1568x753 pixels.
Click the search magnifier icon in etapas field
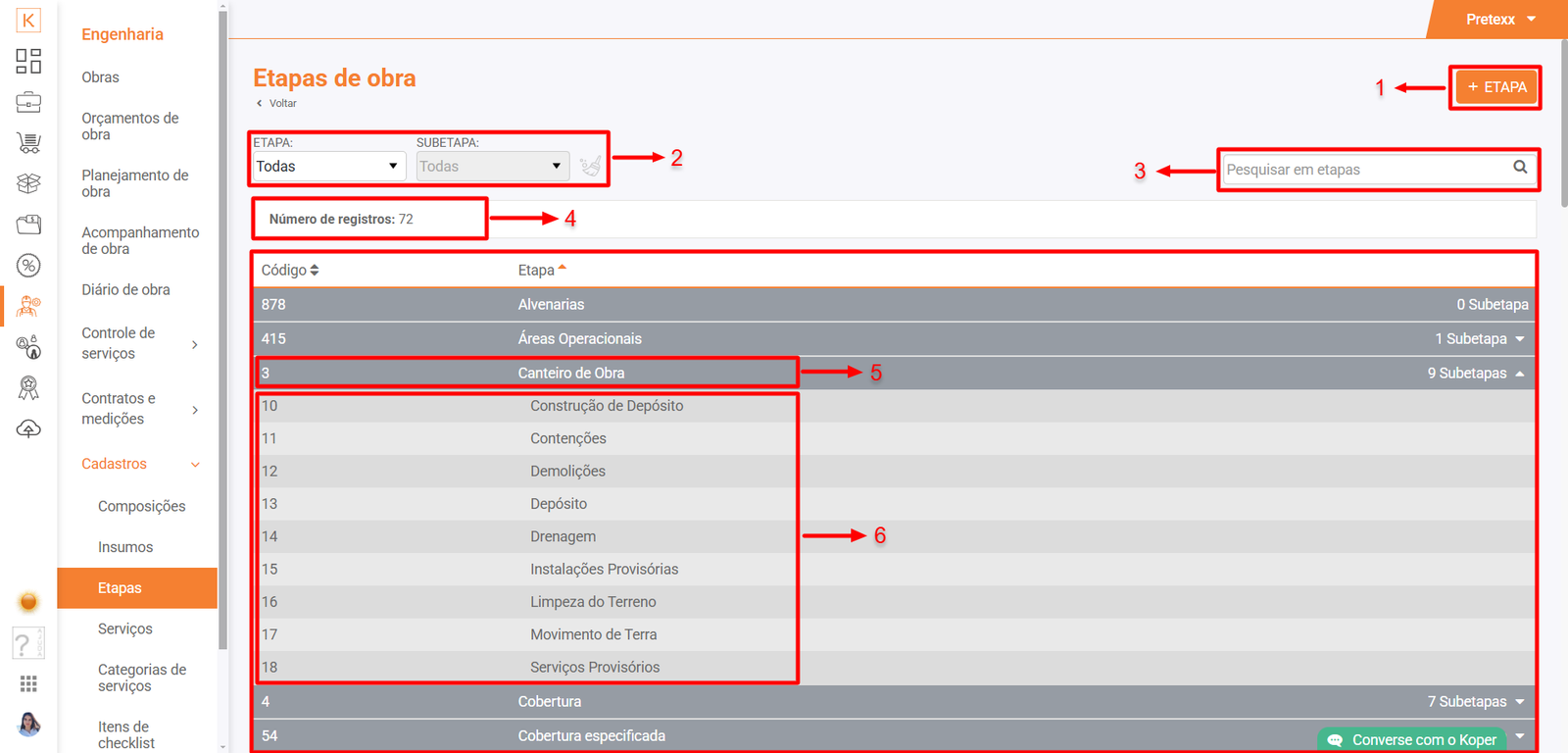[x=1520, y=168]
